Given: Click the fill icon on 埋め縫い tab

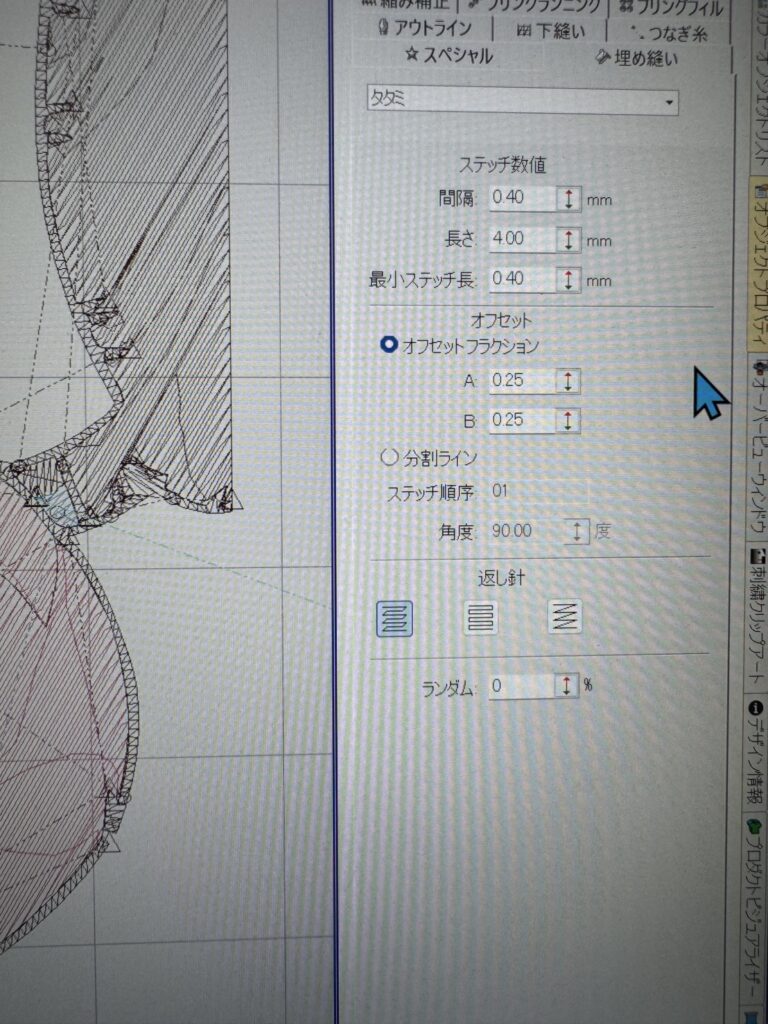Looking at the screenshot, I should coord(603,58).
